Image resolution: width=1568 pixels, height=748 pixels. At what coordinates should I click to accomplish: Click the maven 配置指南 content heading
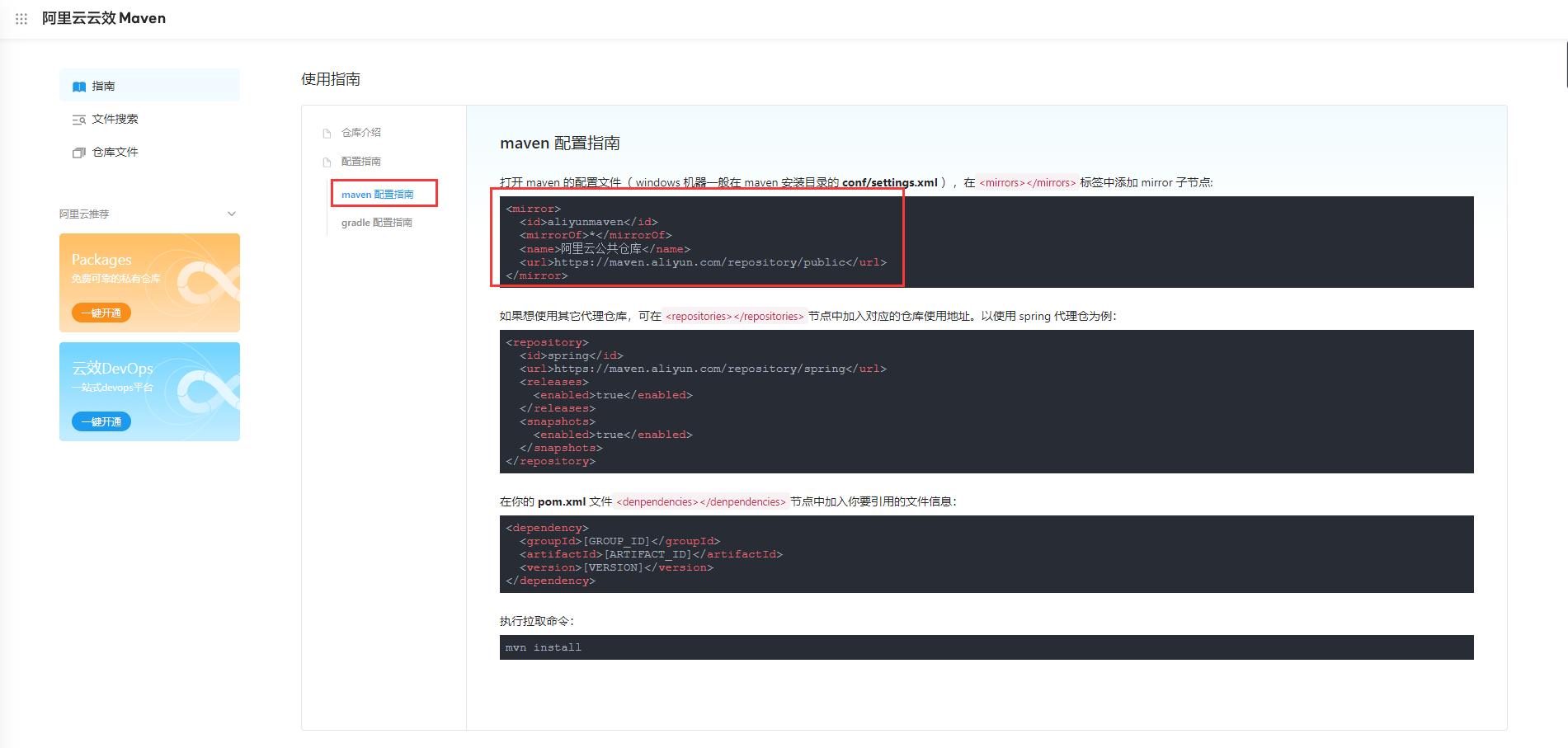[560, 143]
